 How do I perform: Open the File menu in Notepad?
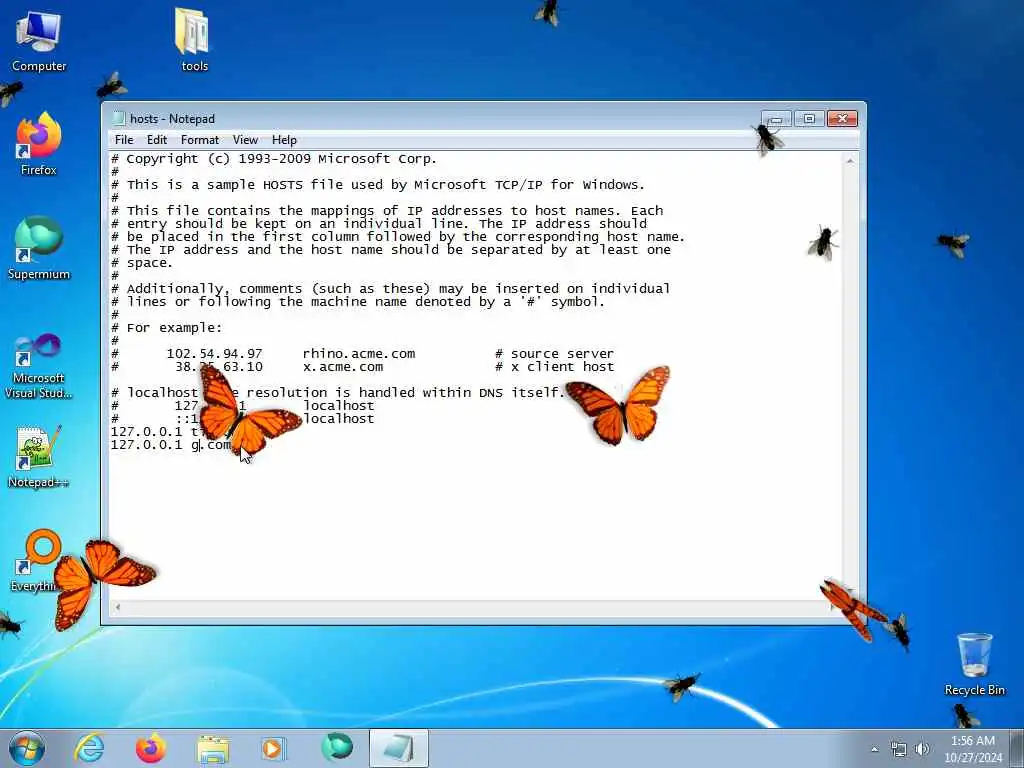(124, 140)
